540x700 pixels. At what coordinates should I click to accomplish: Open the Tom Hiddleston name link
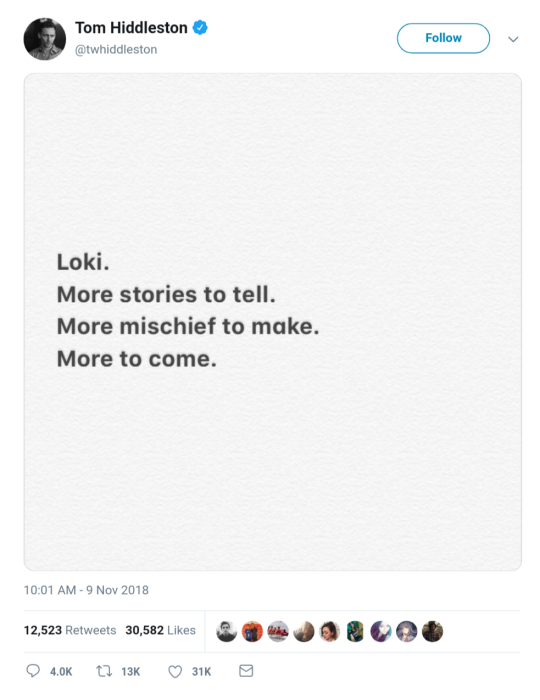(131, 28)
